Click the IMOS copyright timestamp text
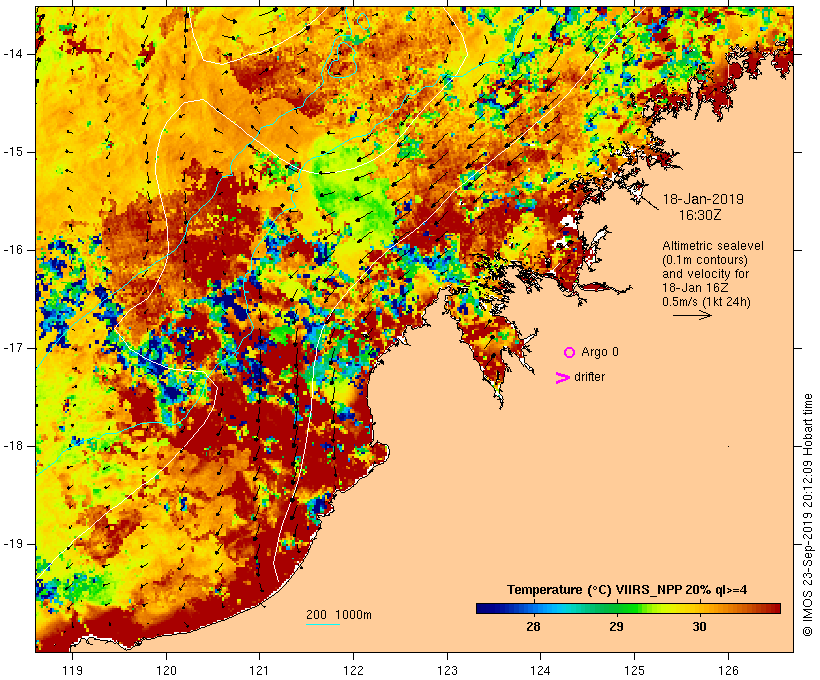 pos(807,515)
